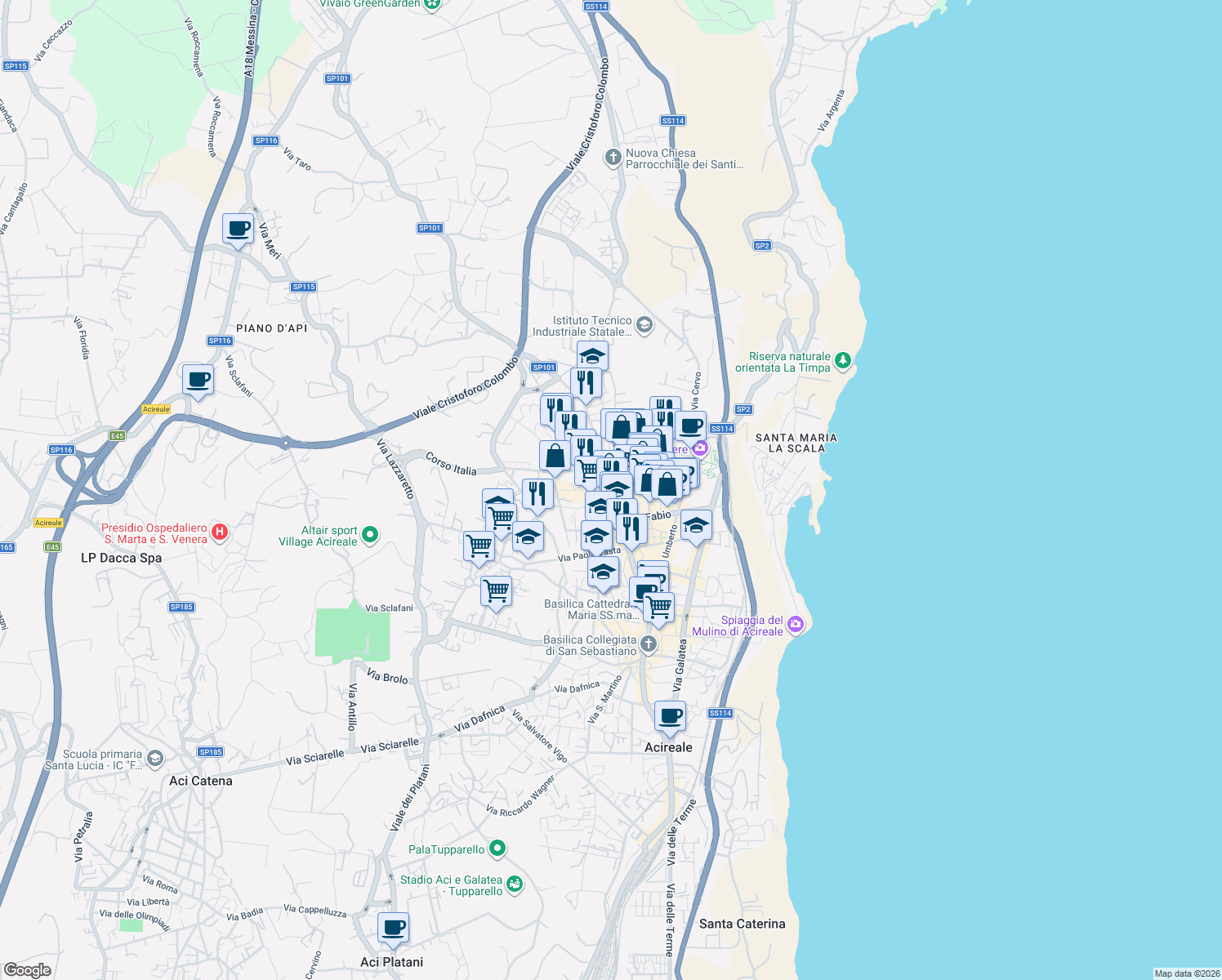Click the school marker right of Via Umberto
This screenshot has width=1222, height=980.
(x=696, y=527)
